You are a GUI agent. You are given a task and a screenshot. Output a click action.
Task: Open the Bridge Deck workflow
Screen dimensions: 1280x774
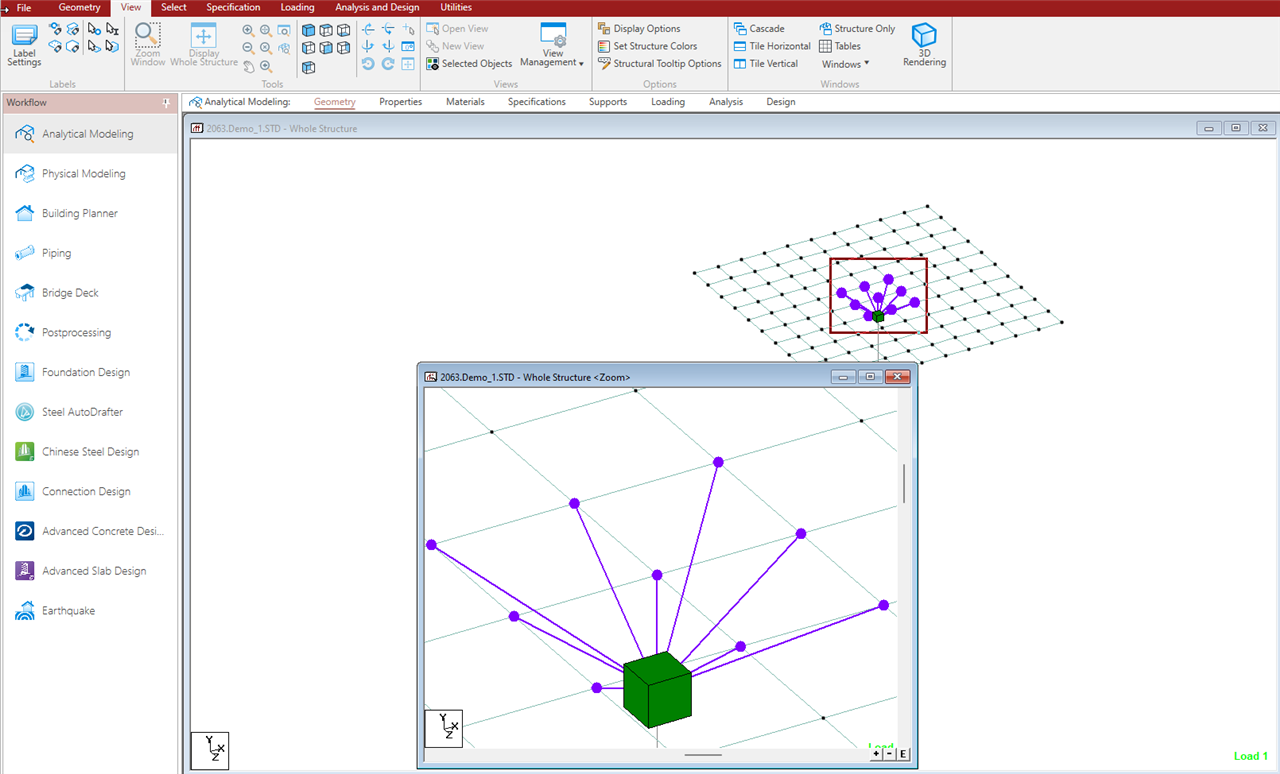89,293
